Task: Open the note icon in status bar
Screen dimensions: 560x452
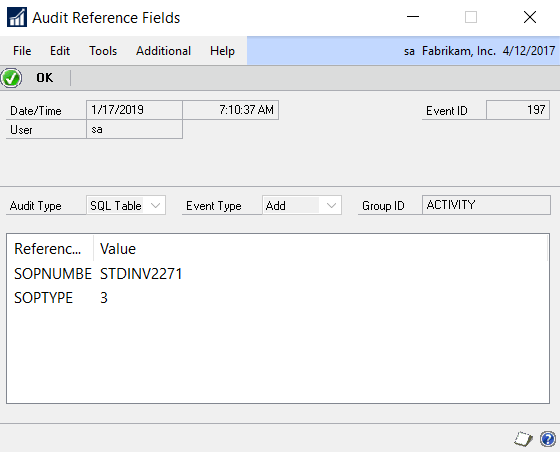Action: tap(523, 439)
